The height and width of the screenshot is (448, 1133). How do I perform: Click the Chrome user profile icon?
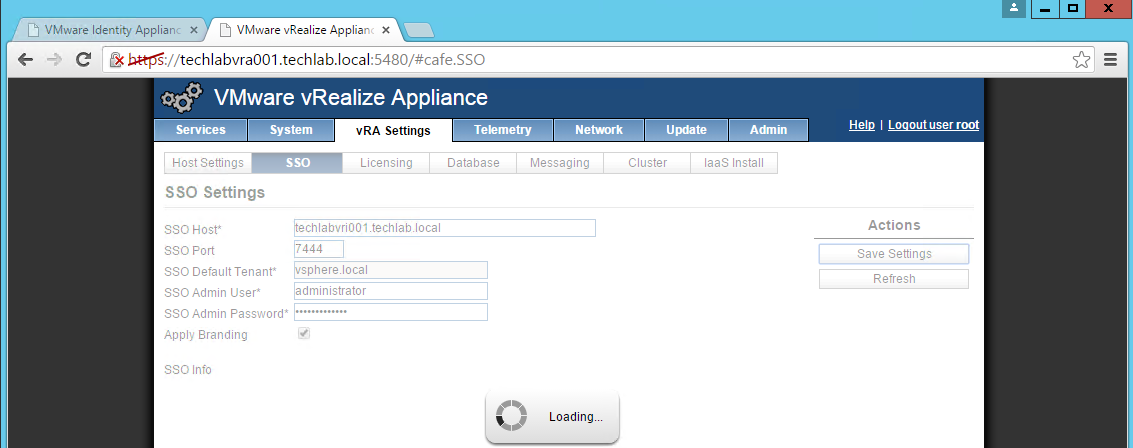[1014, 8]
